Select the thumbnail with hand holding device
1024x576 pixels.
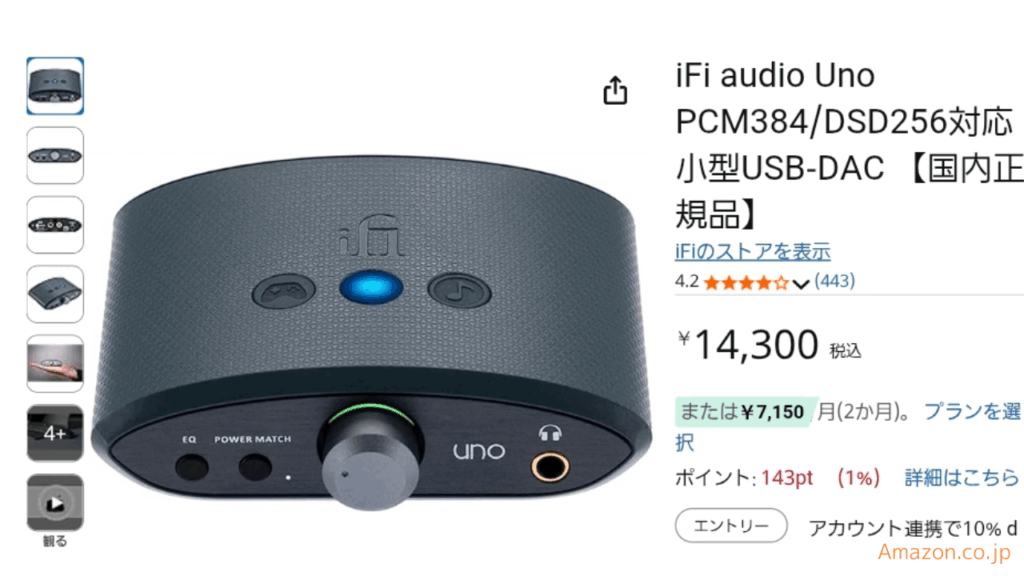point(55,364)
